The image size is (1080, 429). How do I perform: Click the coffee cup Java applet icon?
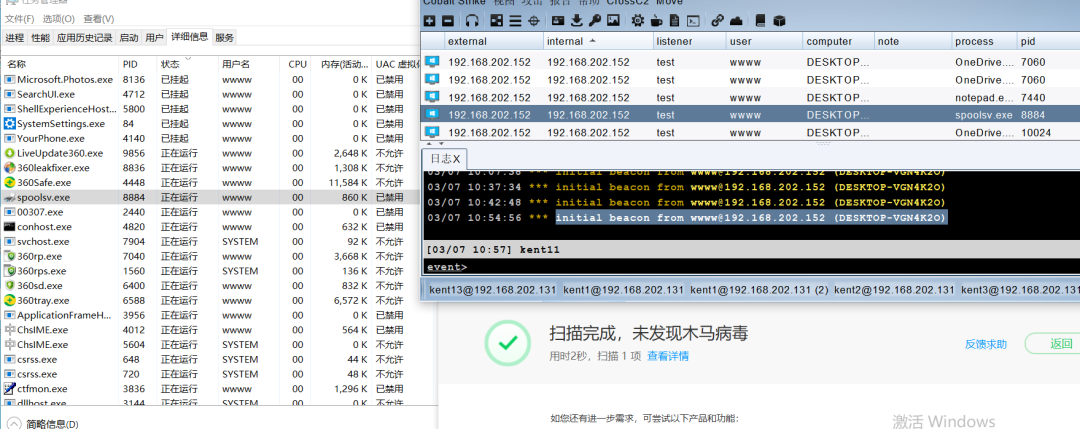(x=656, y=21)
